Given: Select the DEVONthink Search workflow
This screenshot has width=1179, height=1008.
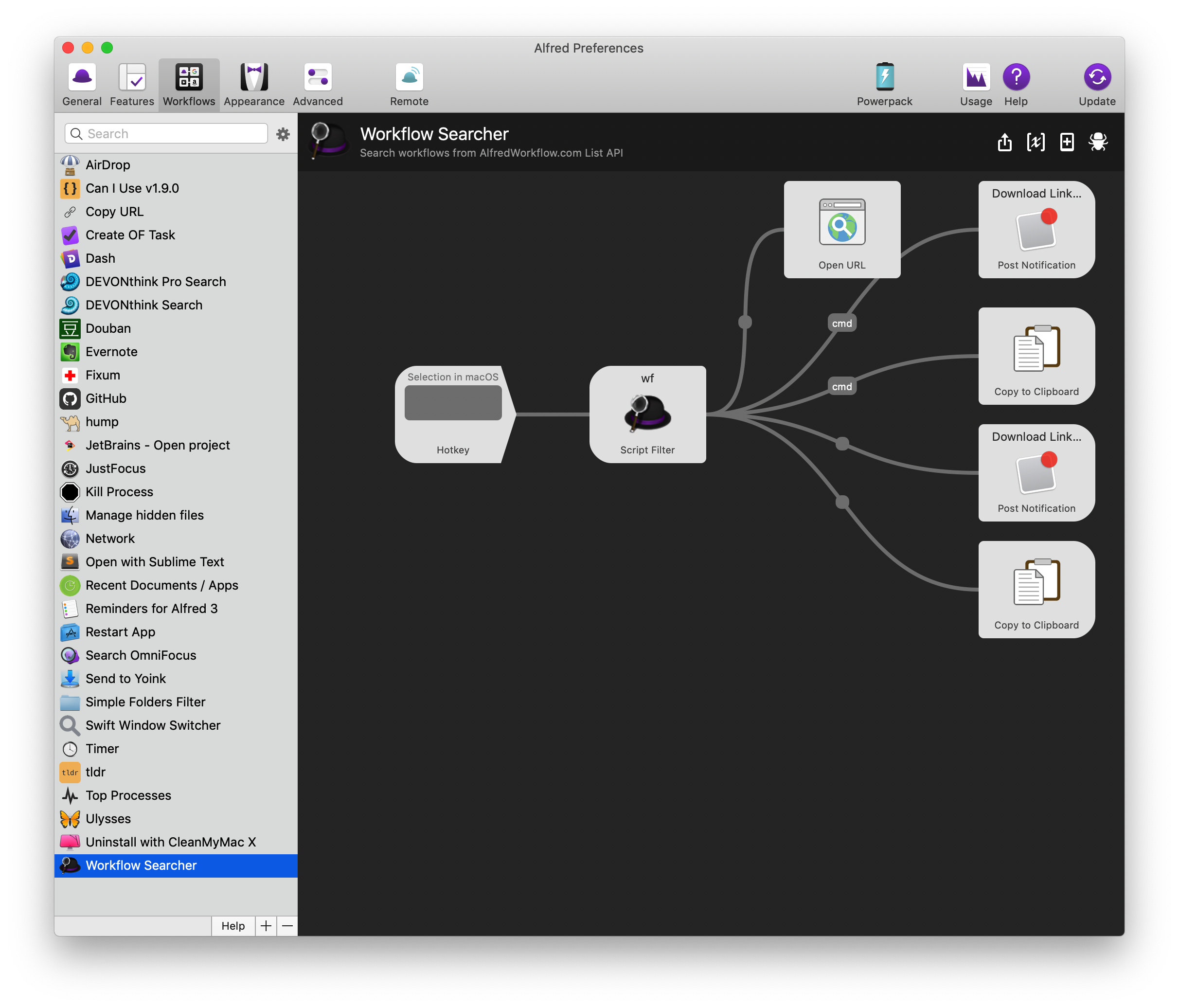Looking at the screenshot, I should [176, 305].
